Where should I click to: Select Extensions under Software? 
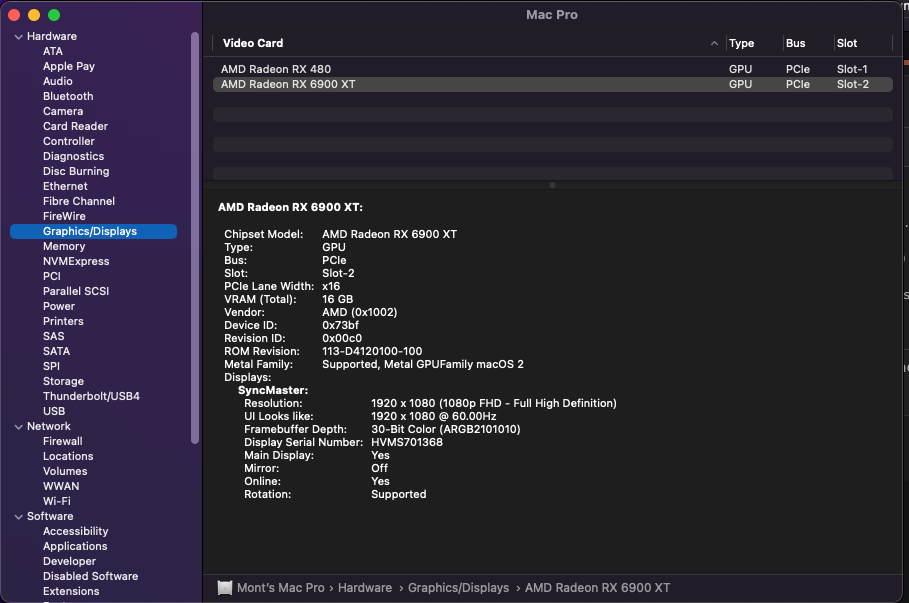pos(71,591)
